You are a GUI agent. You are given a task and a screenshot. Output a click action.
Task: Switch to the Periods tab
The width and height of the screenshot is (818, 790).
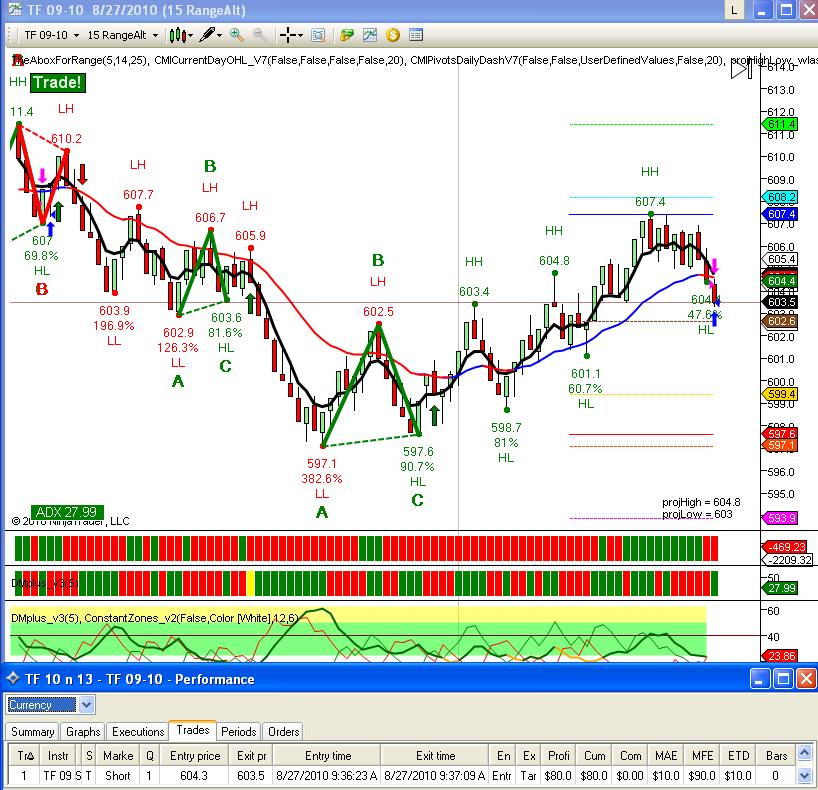238,732
